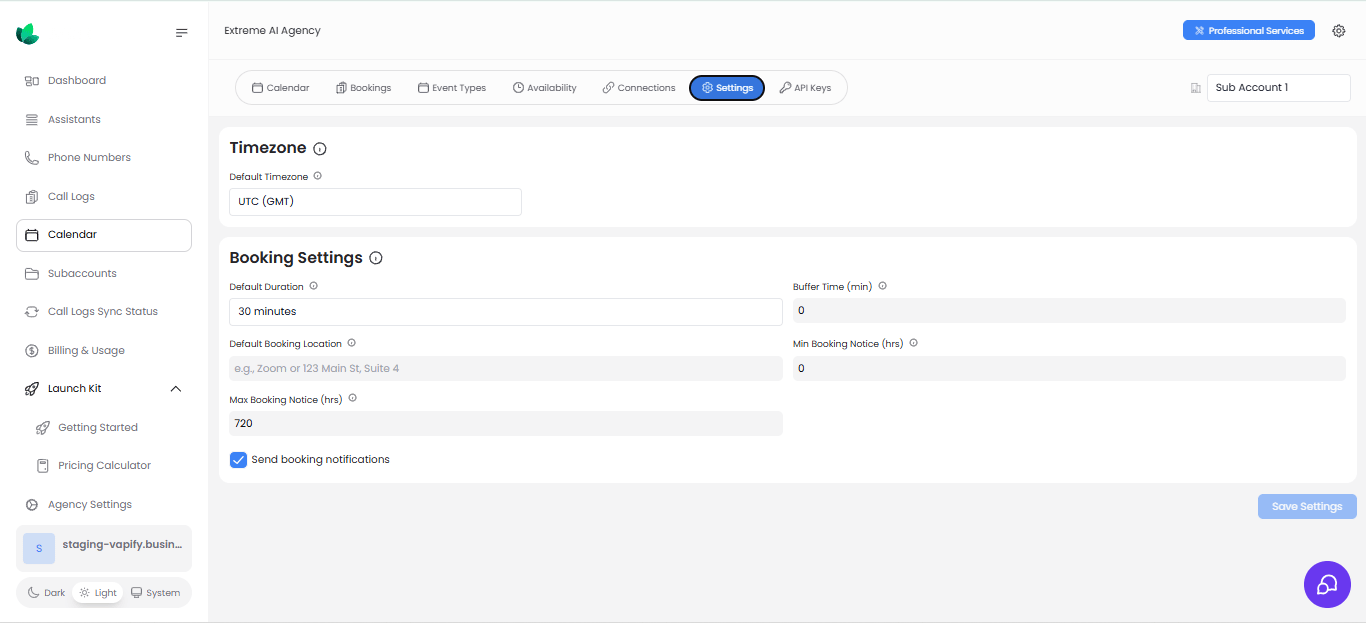Click the Min Booking Notice field
The width and height of the screenshot is (1366, 623).
click(1069, 369)
